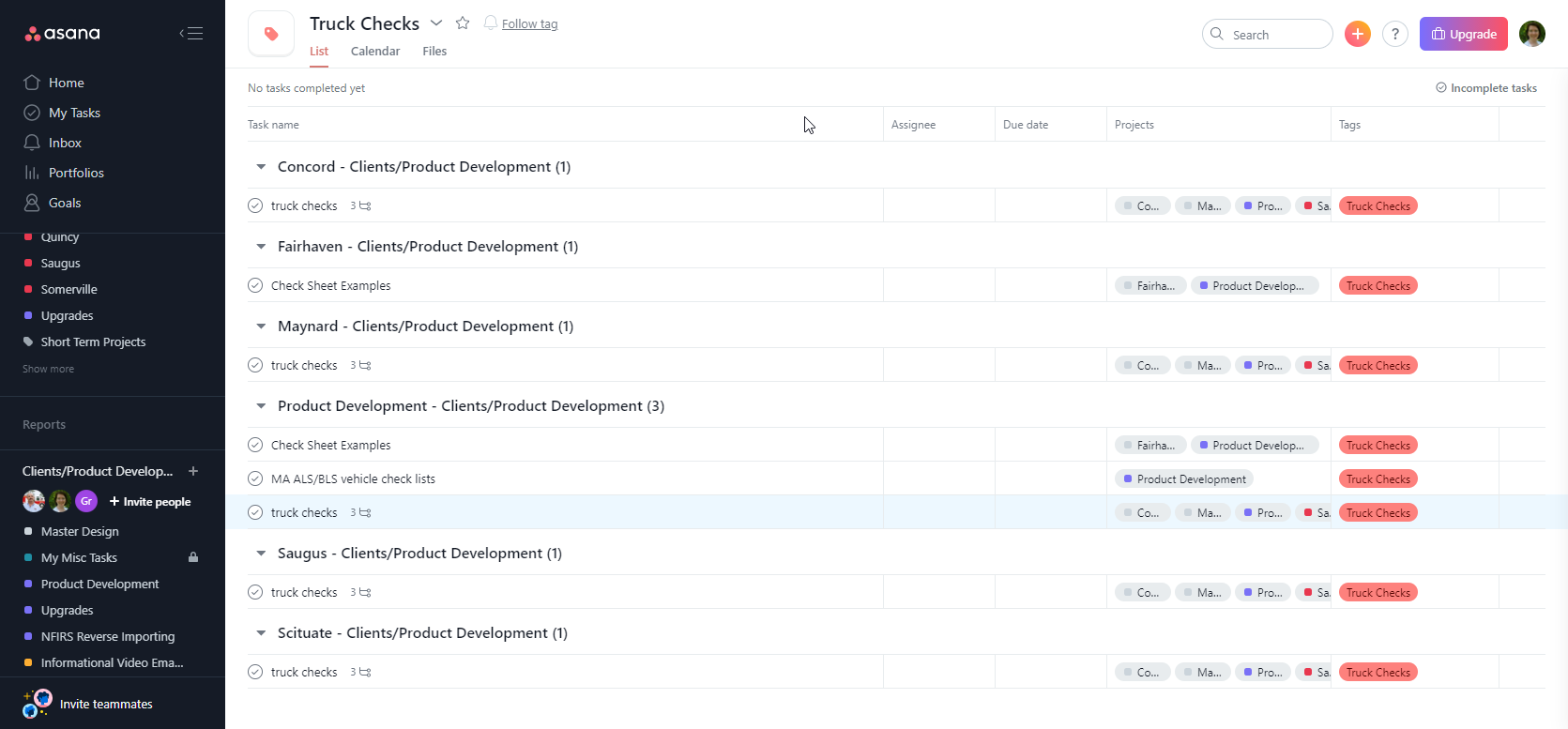Click the Task name column header
The height and width of the screenshot is (729, 1568).
coord(273,125)
